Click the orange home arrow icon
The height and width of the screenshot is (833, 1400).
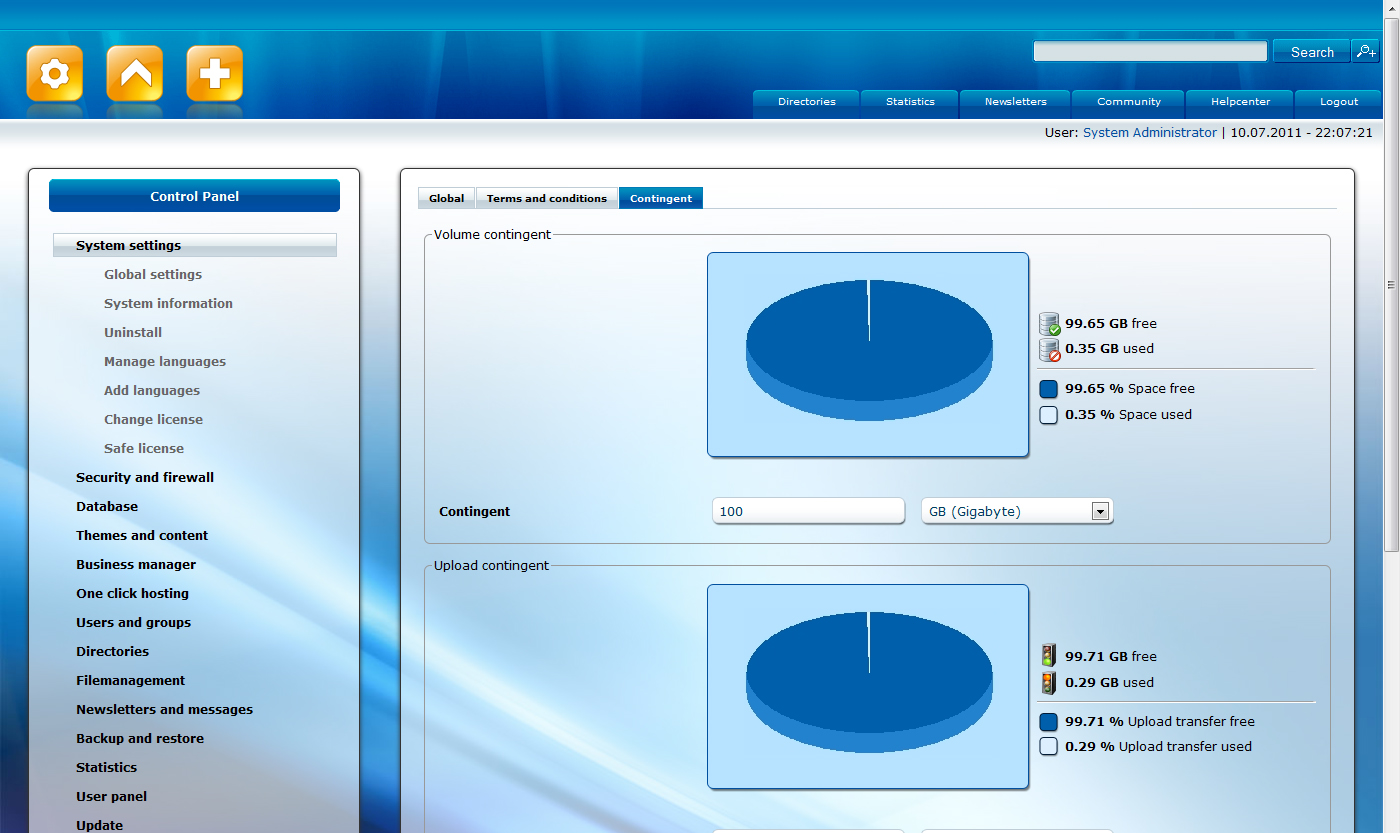coord(135,73)
